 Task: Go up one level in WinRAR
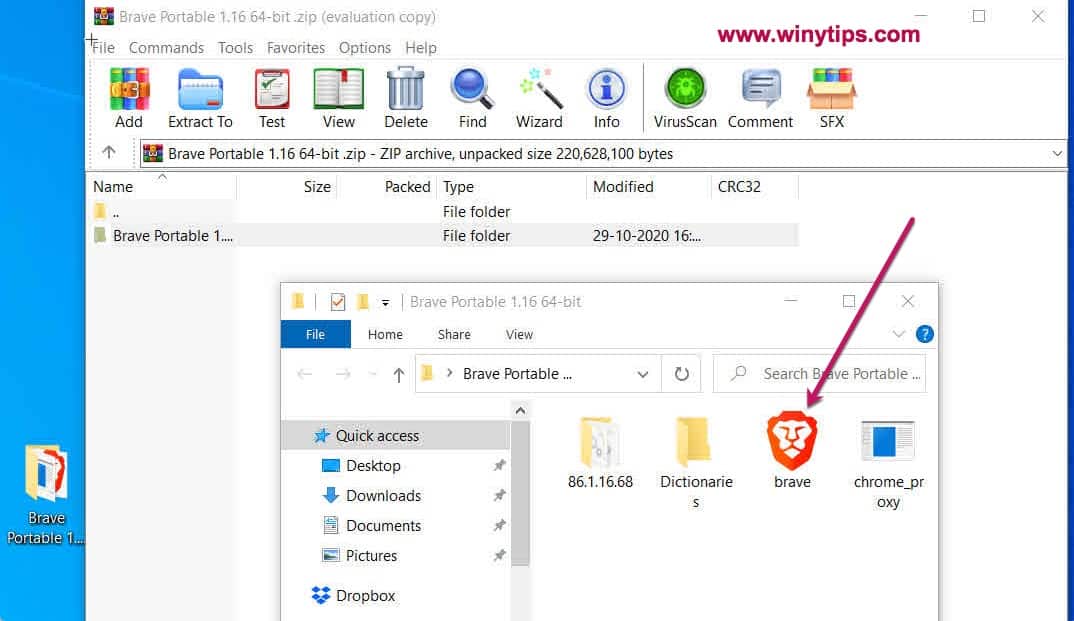(x=109, y=152)
